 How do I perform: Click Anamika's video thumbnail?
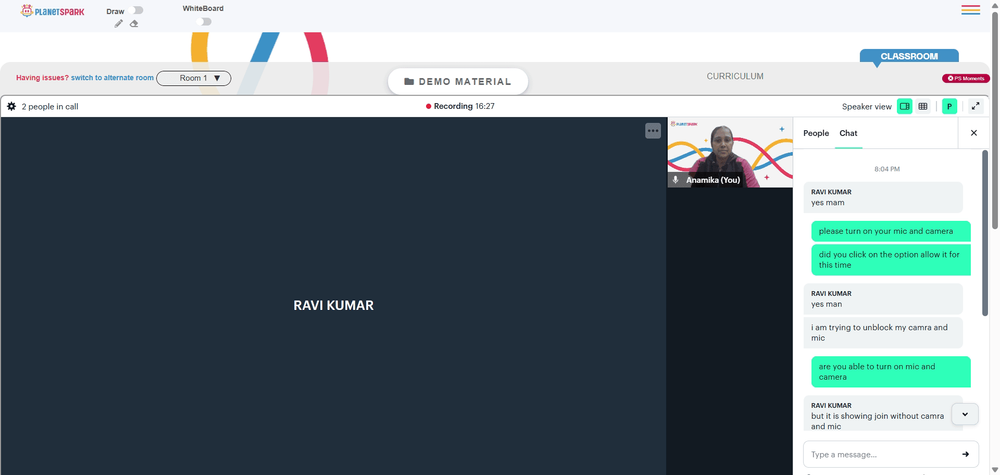pyautogui.click(x=730, y=152)
